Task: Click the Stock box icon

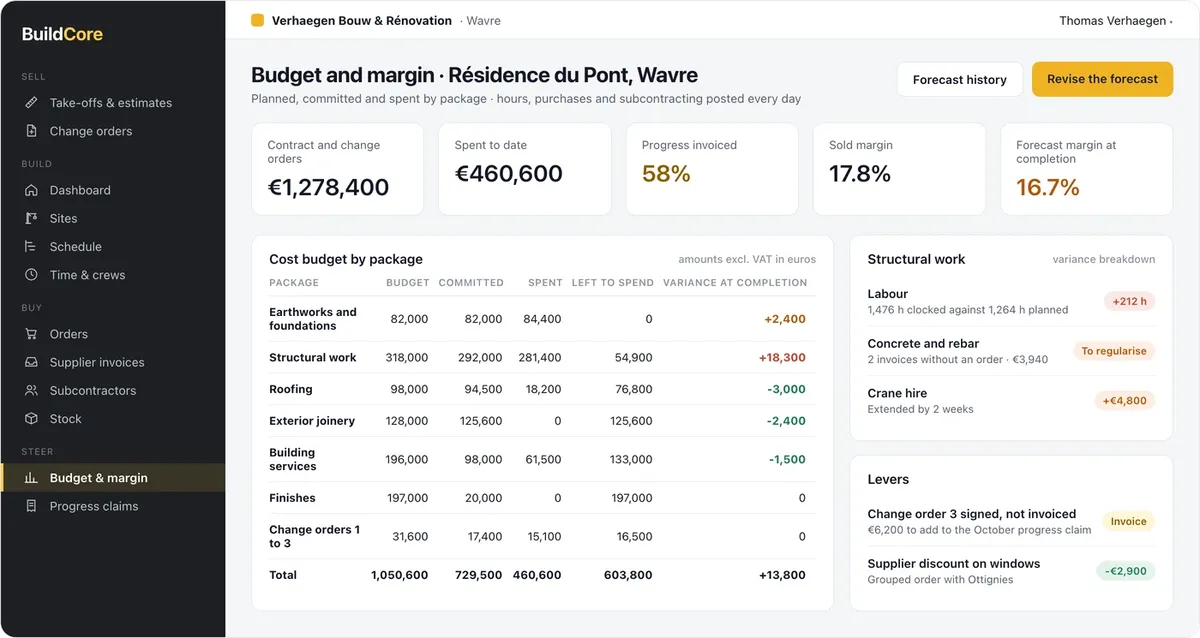Action: [x=31, y=418]
